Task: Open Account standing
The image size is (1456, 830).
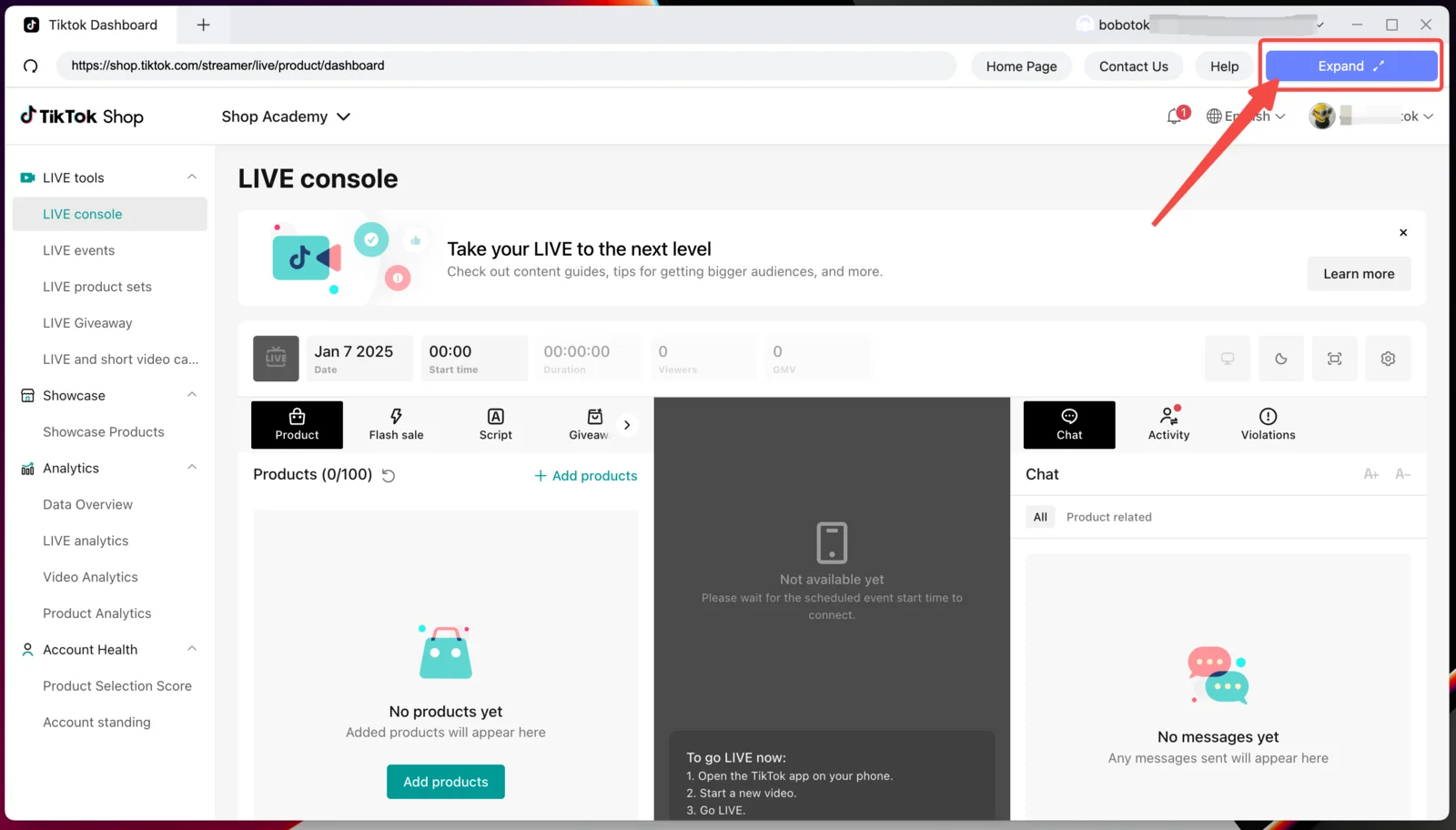Action: [x=96, y=722]
